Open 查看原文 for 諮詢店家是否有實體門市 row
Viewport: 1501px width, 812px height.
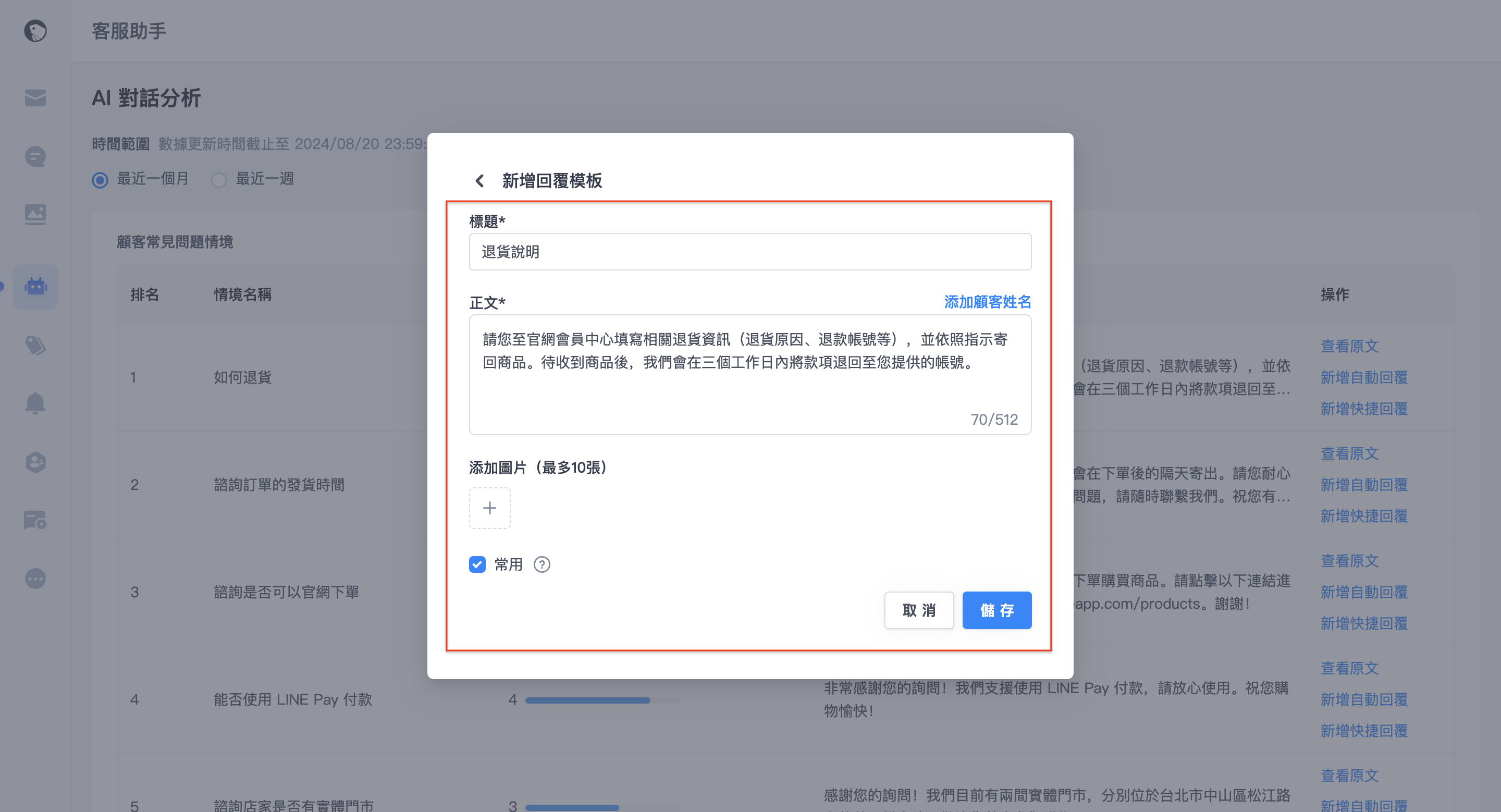pos(1349,776)
